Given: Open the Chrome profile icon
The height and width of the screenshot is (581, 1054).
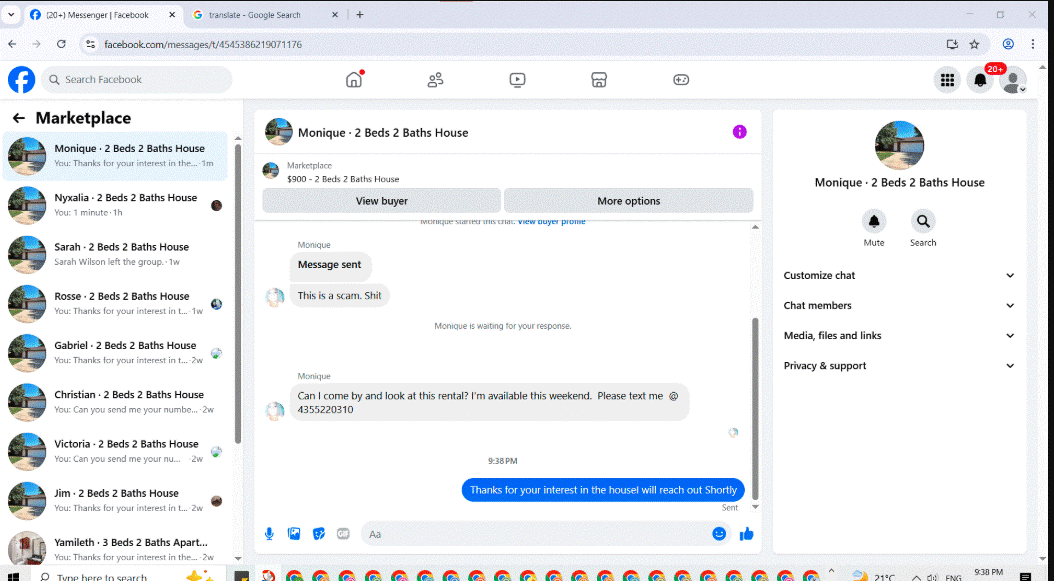Looking at the screenshot, I should pos(1008,44).
